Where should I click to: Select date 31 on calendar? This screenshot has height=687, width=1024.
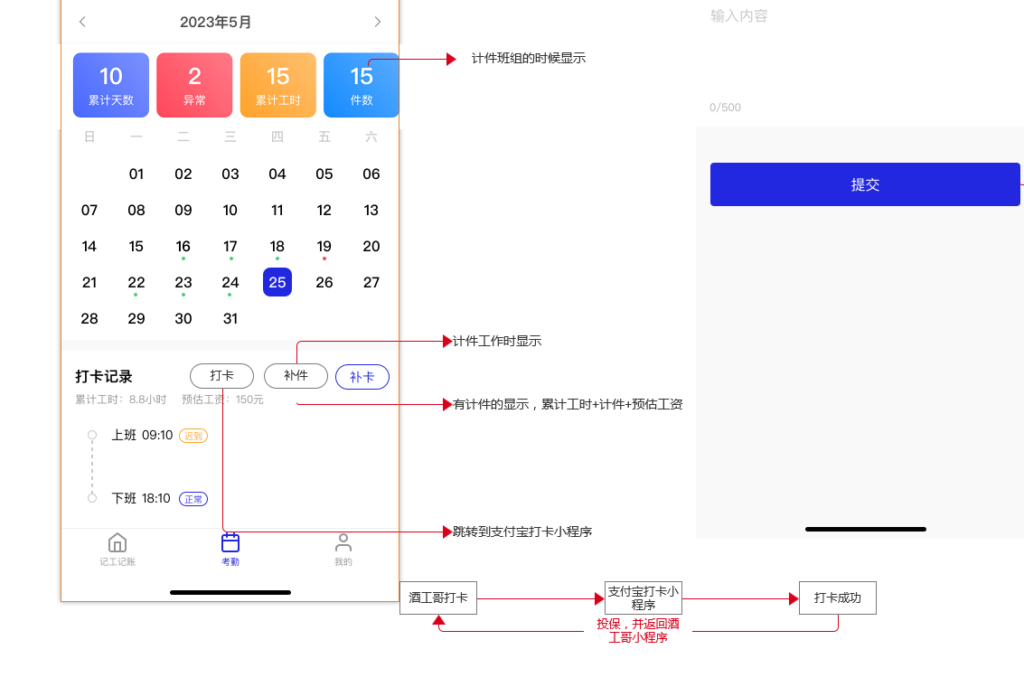tap(231, 319)
